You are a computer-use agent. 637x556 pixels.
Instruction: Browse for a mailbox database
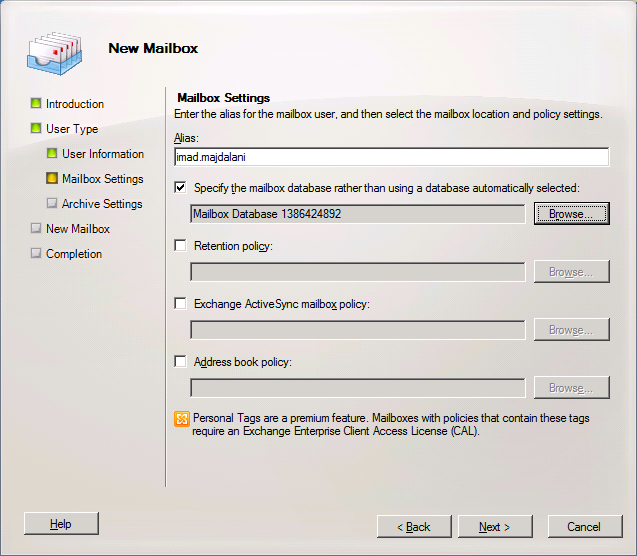click(x=571, y=214)
